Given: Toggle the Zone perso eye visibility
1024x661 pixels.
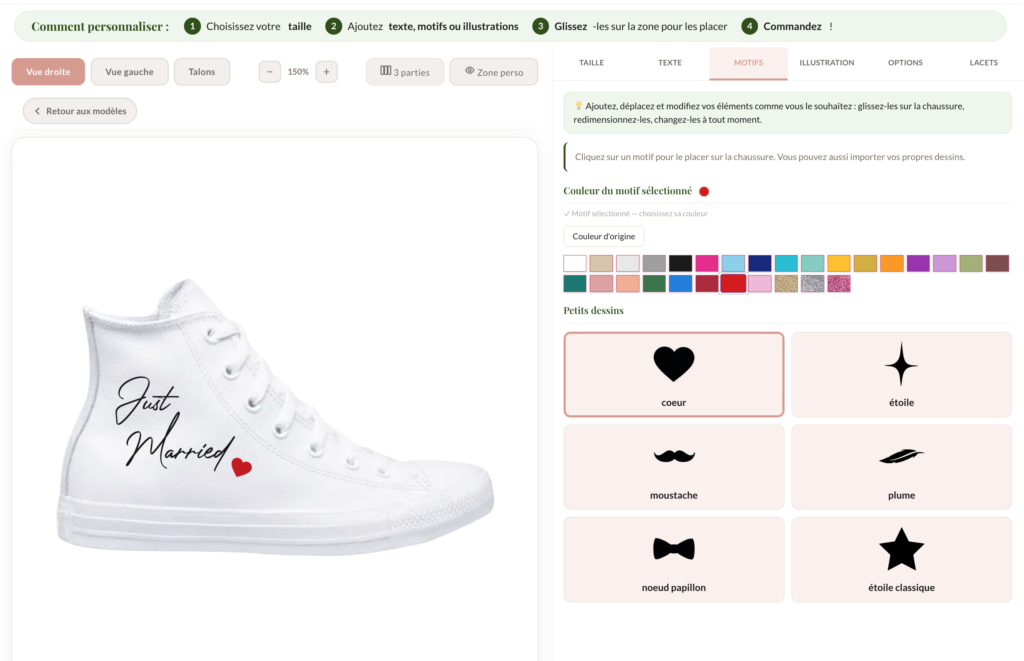Looking at the screenshot, I should tap(494, 72).
